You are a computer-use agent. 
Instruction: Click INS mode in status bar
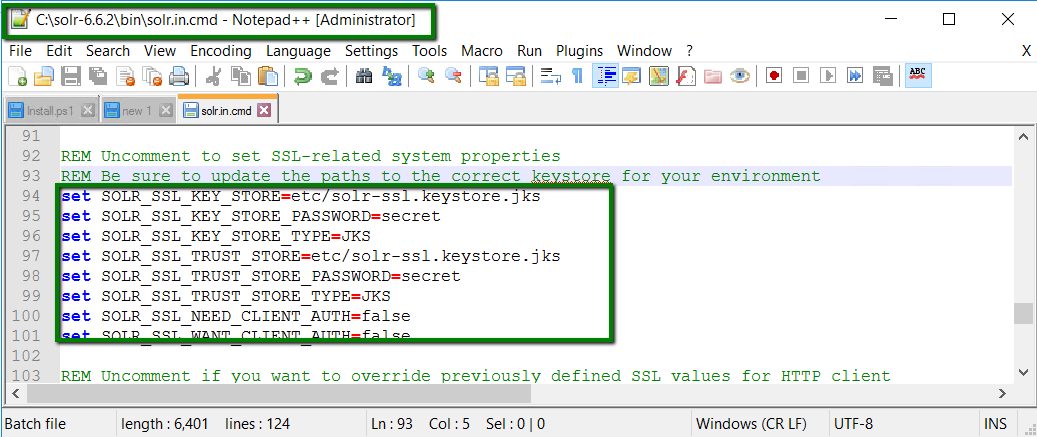995,424
